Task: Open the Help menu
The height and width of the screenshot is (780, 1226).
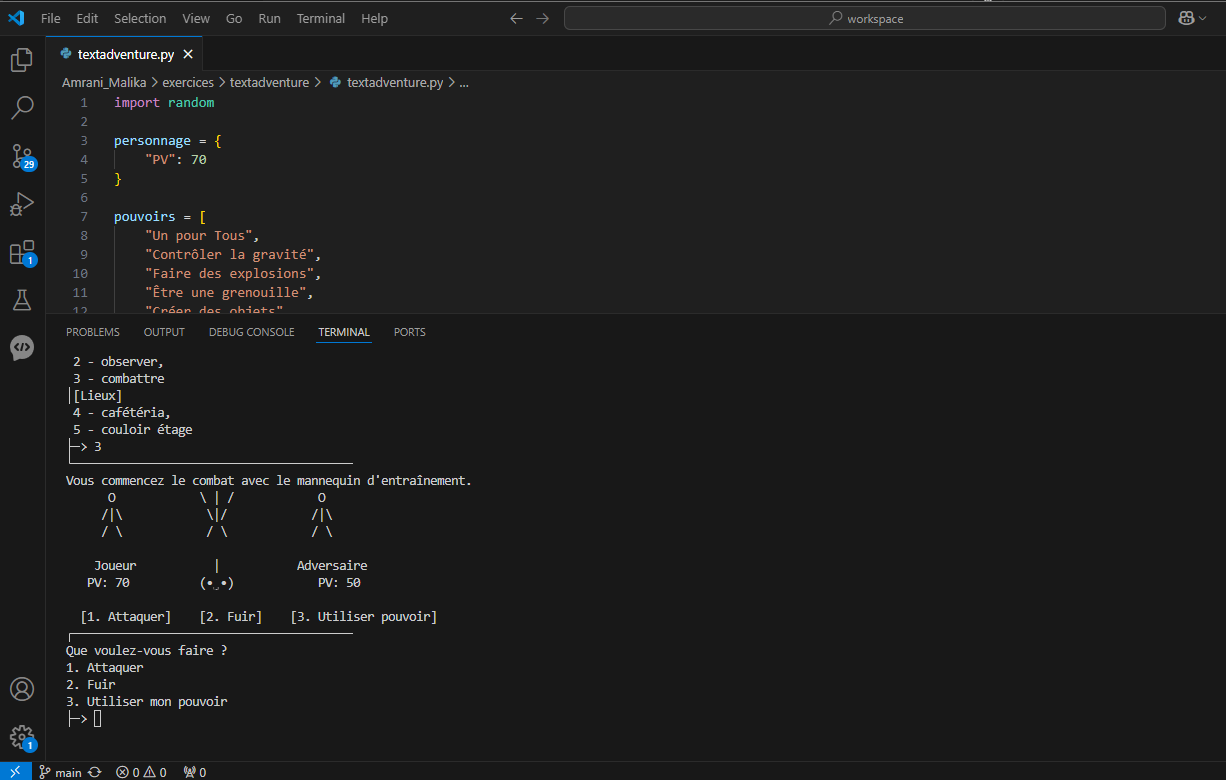Action: coord(374,18)
